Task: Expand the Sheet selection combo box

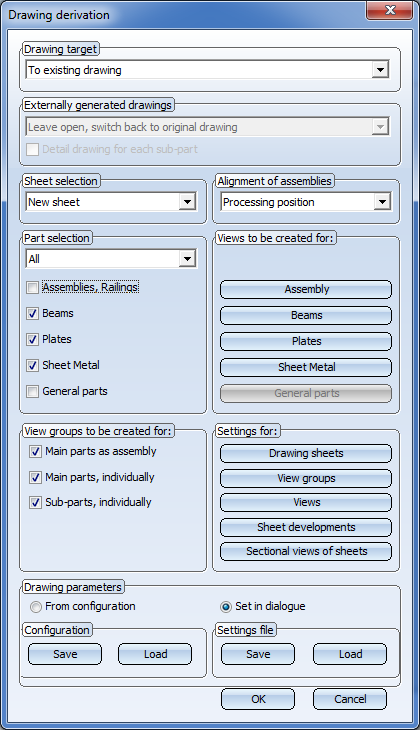Action: tap(111, 202)
